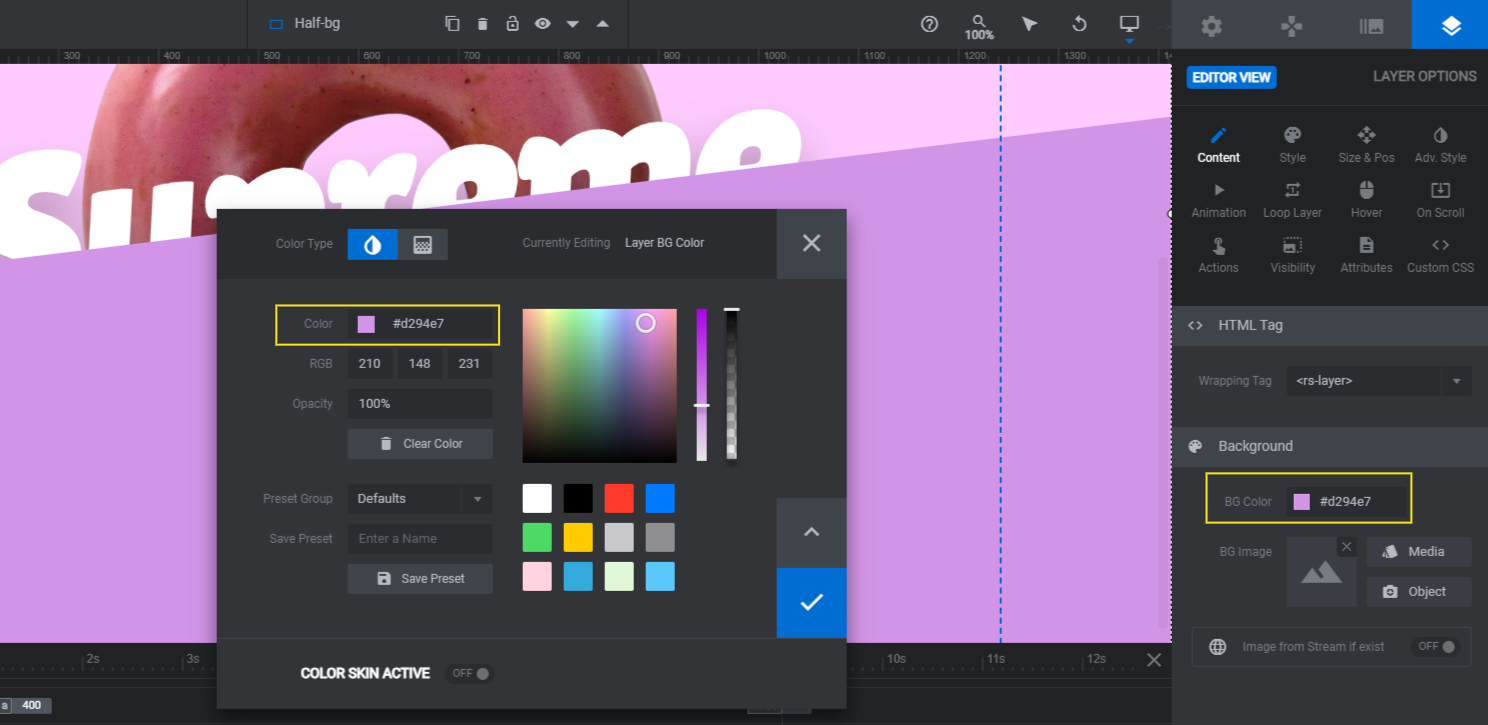Pick the green preset swatch
The height and width of the screenshot is (725, 1488).
coord(537,538)
